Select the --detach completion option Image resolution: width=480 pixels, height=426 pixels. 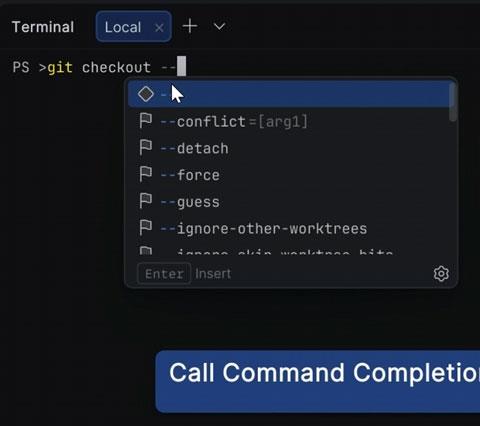(x=289, y=148)
